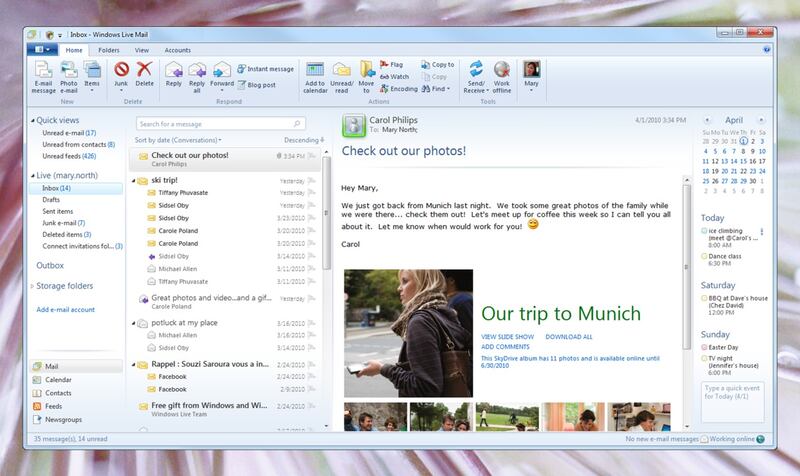Click the E-mail message button

coord(44,79)
